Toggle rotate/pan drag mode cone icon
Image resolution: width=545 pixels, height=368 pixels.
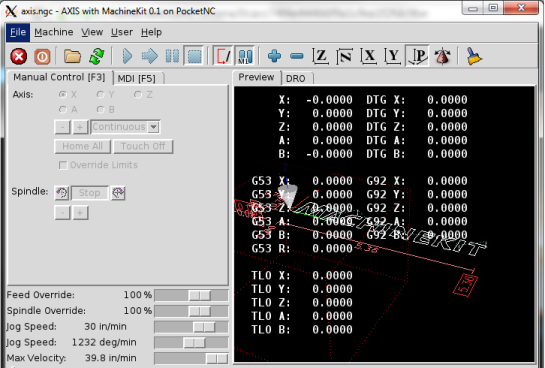point(442,56)
